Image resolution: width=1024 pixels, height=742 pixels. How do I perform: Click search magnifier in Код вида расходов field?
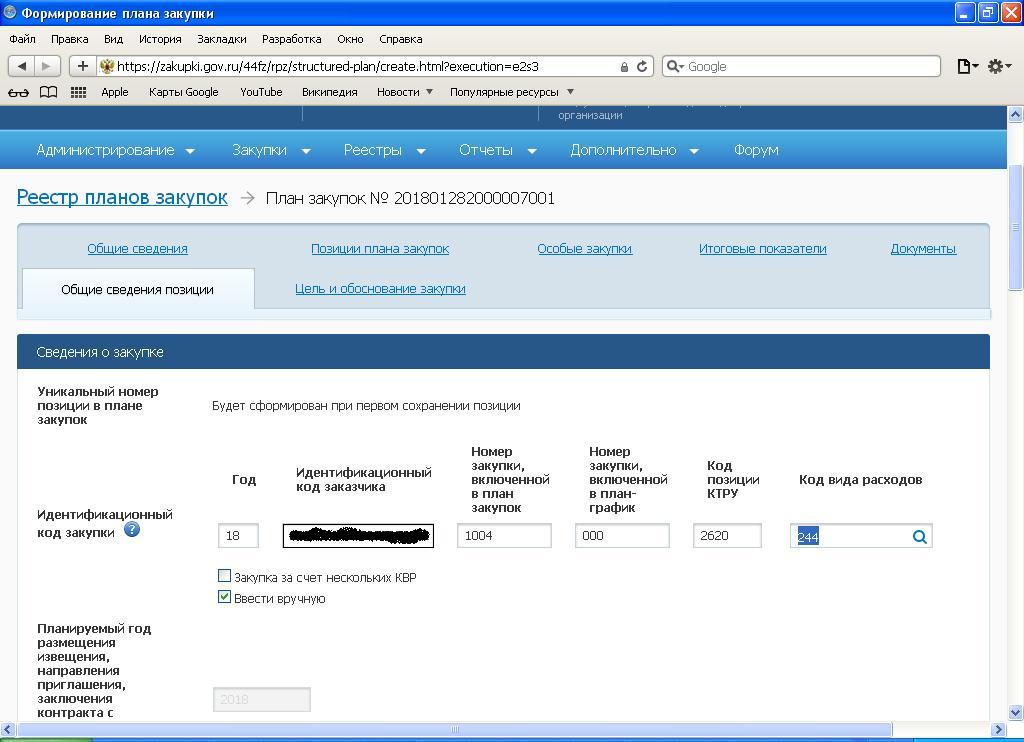tap(919, 537)
